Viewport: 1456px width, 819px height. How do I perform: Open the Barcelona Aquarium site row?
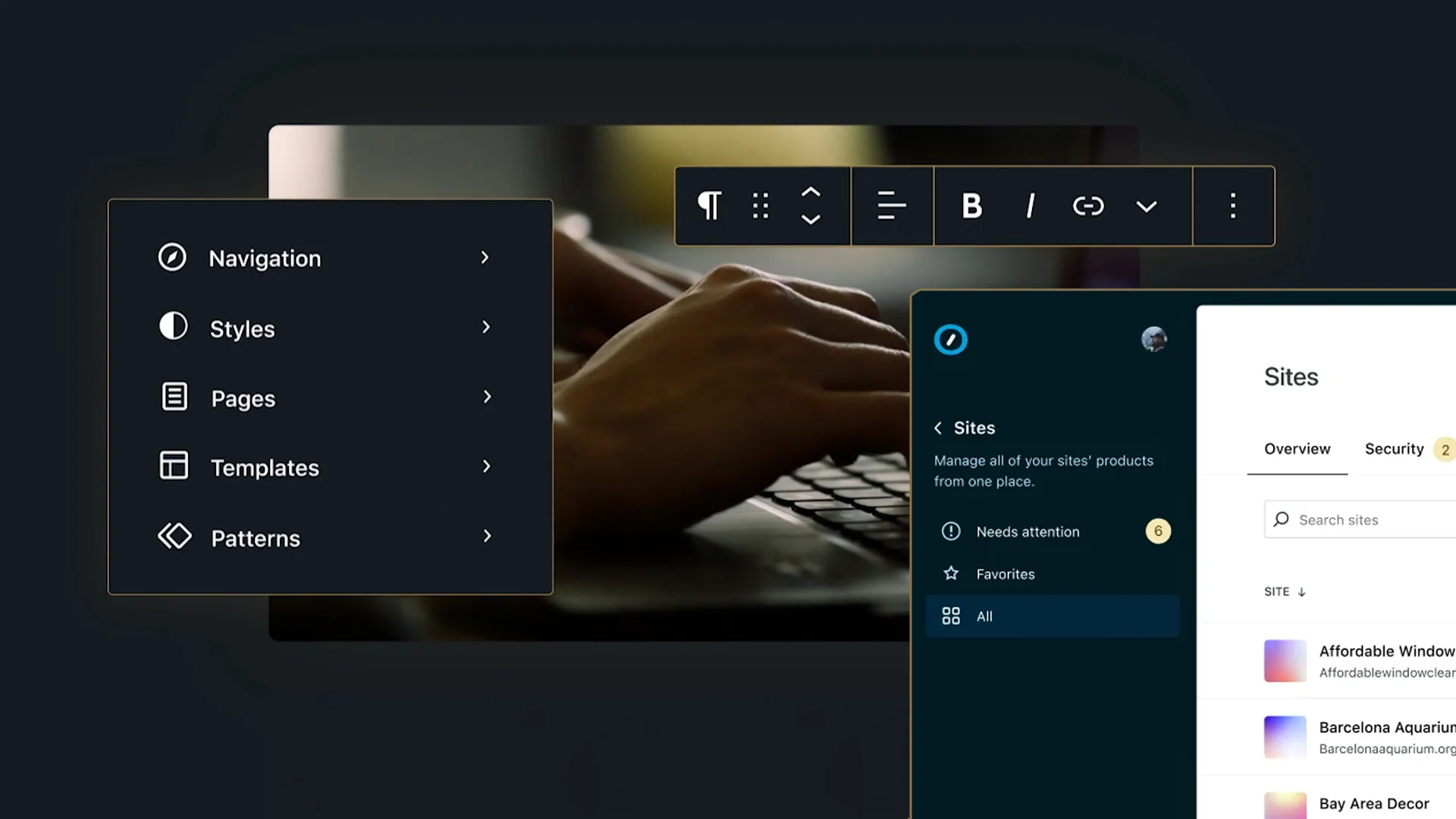tap(1326, 737)
